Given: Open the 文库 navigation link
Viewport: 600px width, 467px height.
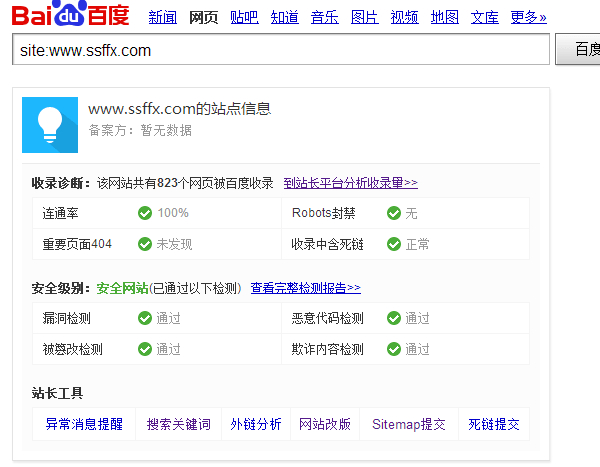Looking at the screenshot, I should [x=485, y=17].
